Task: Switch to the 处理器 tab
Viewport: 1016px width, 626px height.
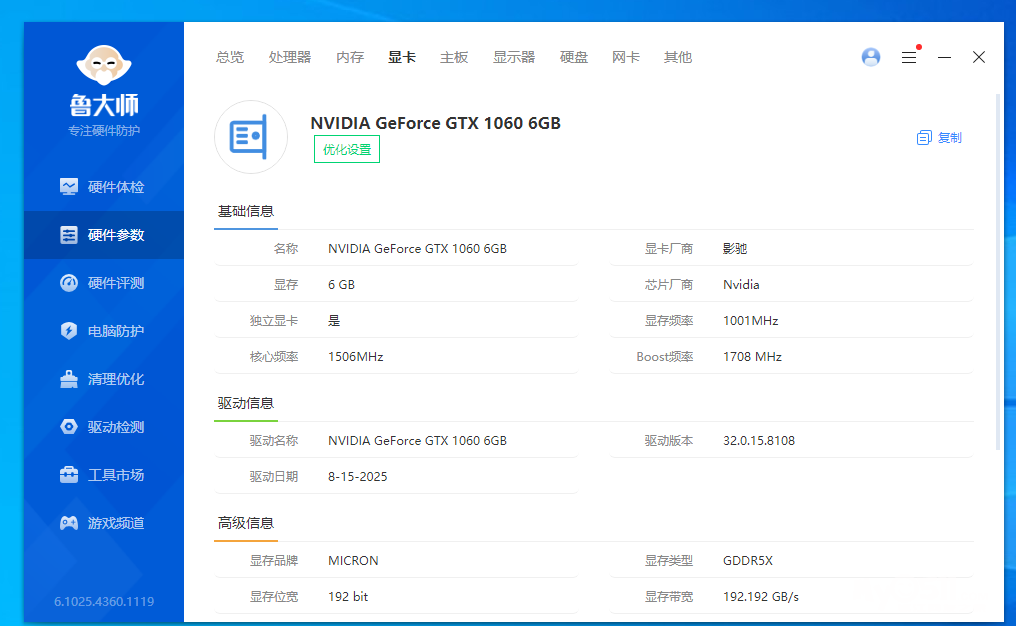Action: pyautogui.click(x=290, y=58)
